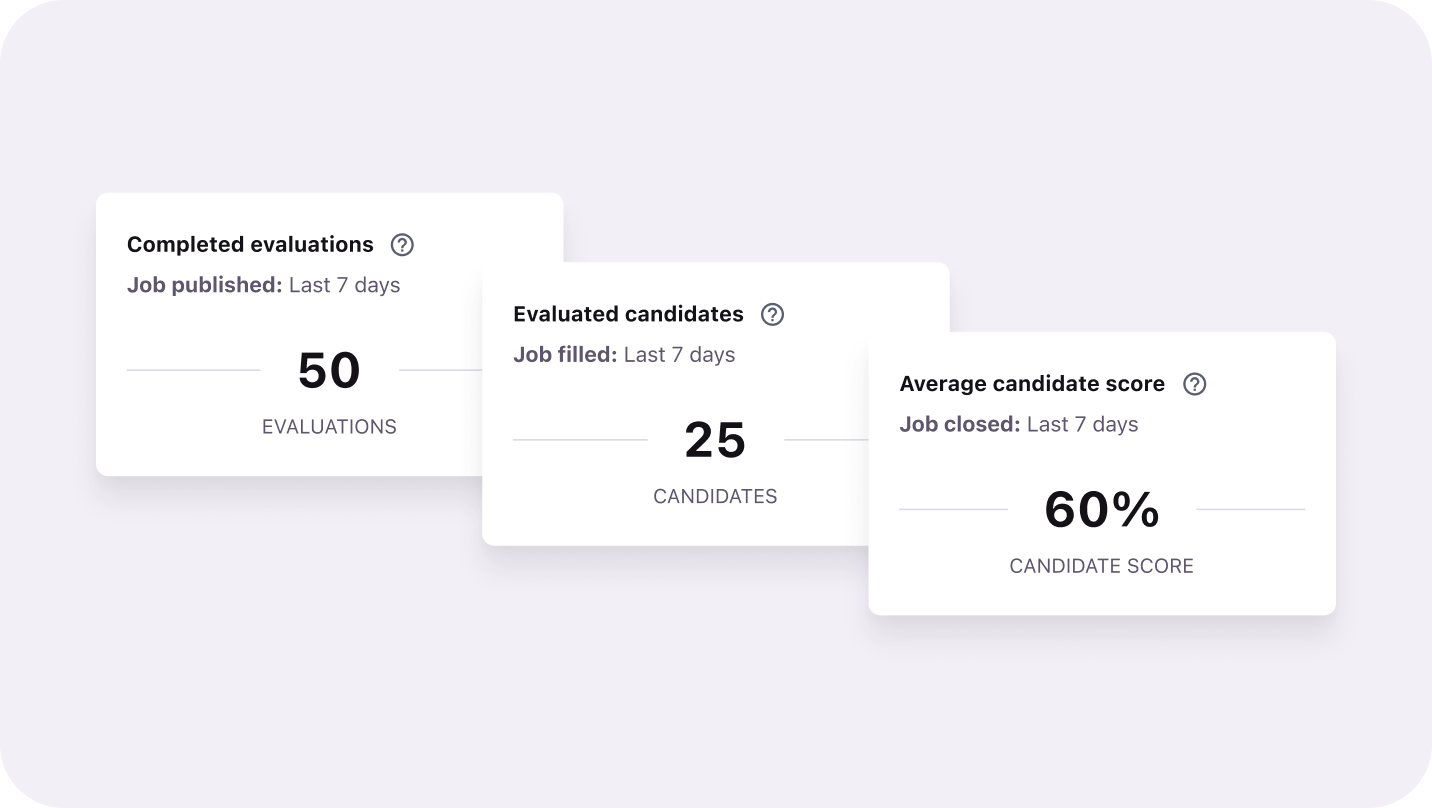Show help for Average candidate score
The image size is (1432, 808).
tap(1195, 384)
